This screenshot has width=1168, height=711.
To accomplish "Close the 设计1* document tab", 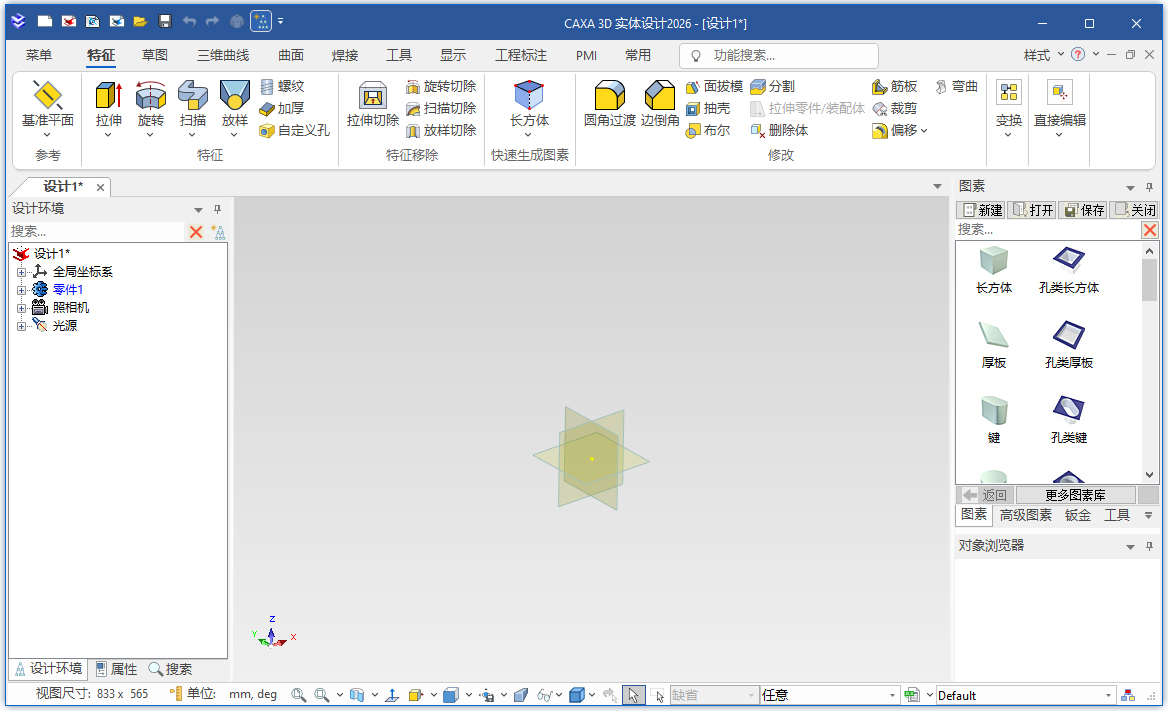I will pyautogui.click(x=101, y=187).
